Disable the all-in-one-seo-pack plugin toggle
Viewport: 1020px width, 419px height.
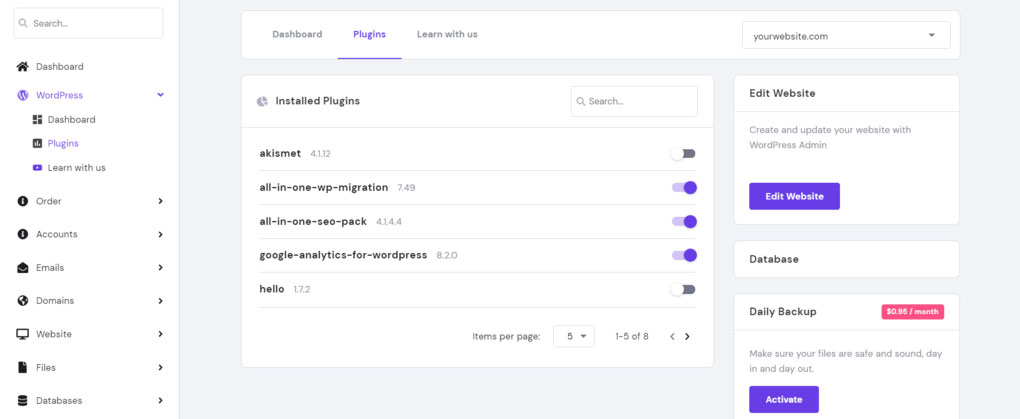click(684, 221)
